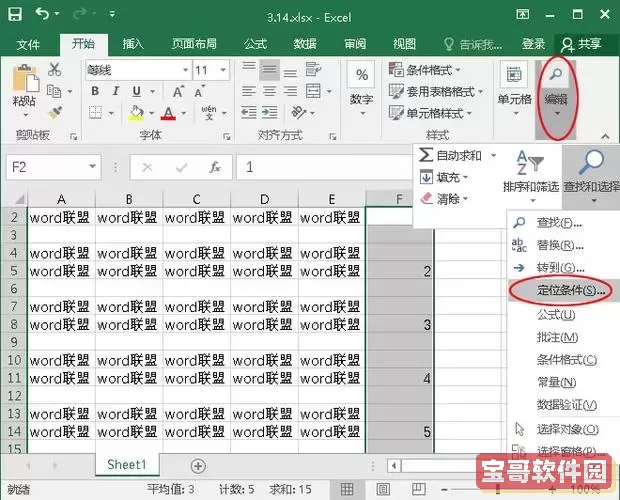Image resolution: width=620 pixels, height=500 pixels.
Task: Decrease font size with the smaller A
Action: click(x=199, y=92)
